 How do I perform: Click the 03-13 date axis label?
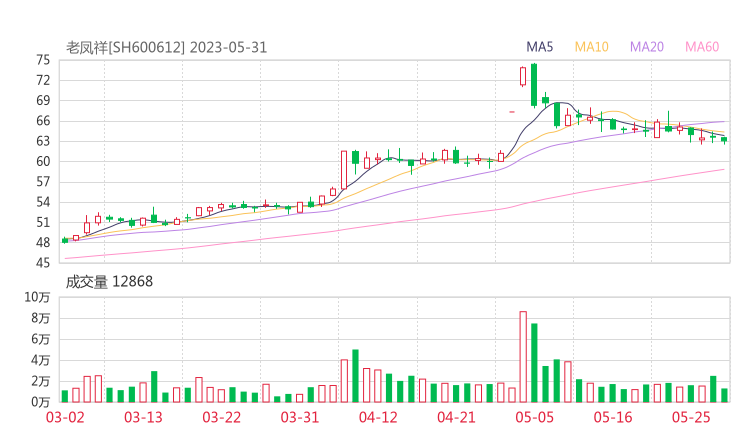click(143, 417)
